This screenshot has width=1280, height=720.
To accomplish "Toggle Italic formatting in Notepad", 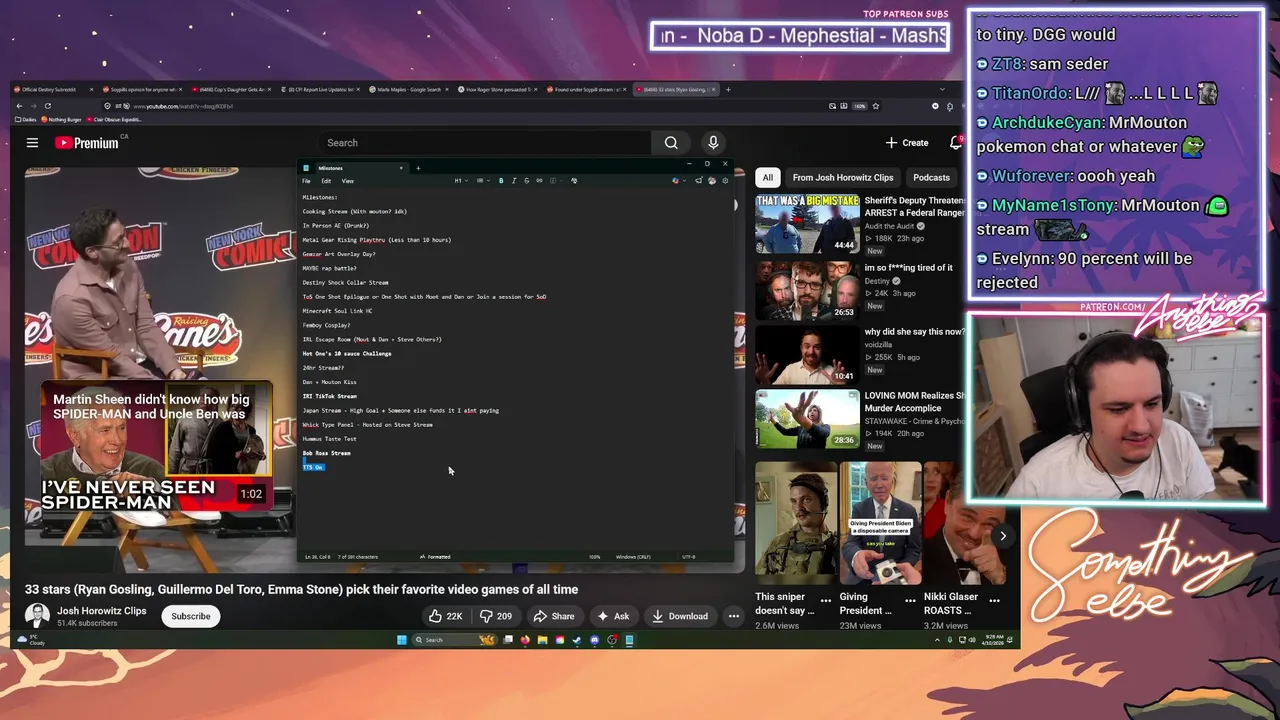I will coord(514,181).
